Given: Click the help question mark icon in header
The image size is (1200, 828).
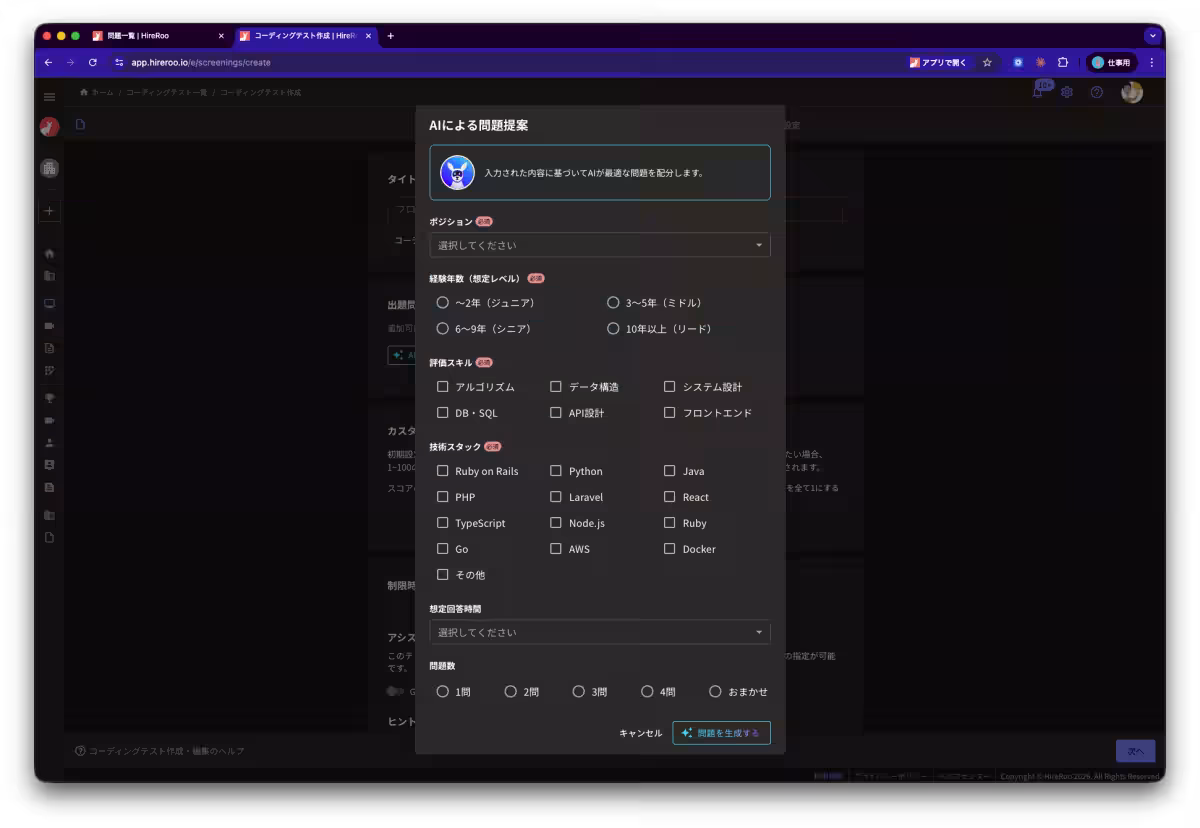Looking at the screenshot, I should pyautogui.click(x=1097, y=91).
